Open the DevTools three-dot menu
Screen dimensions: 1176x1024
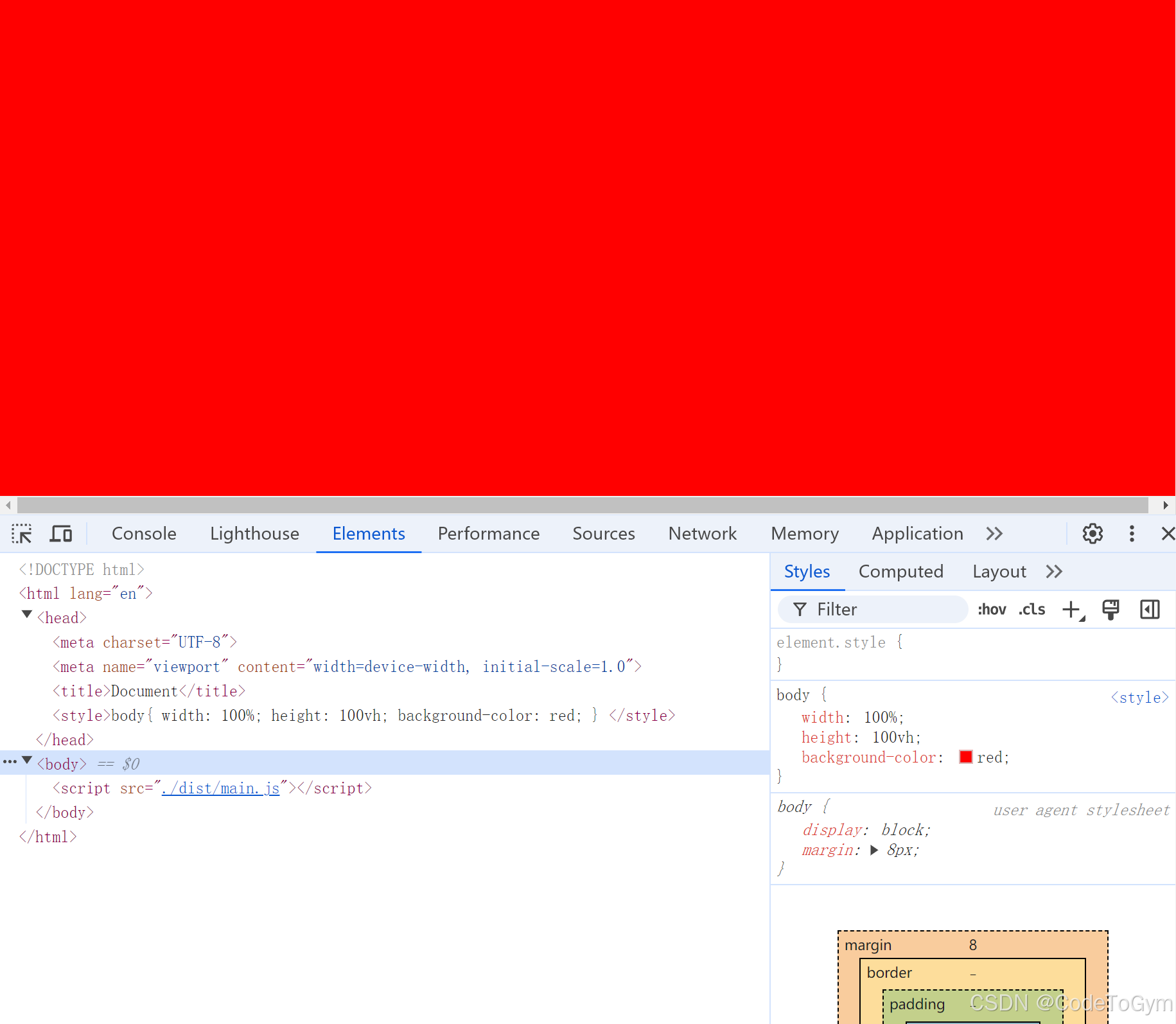pos(1132,533)
